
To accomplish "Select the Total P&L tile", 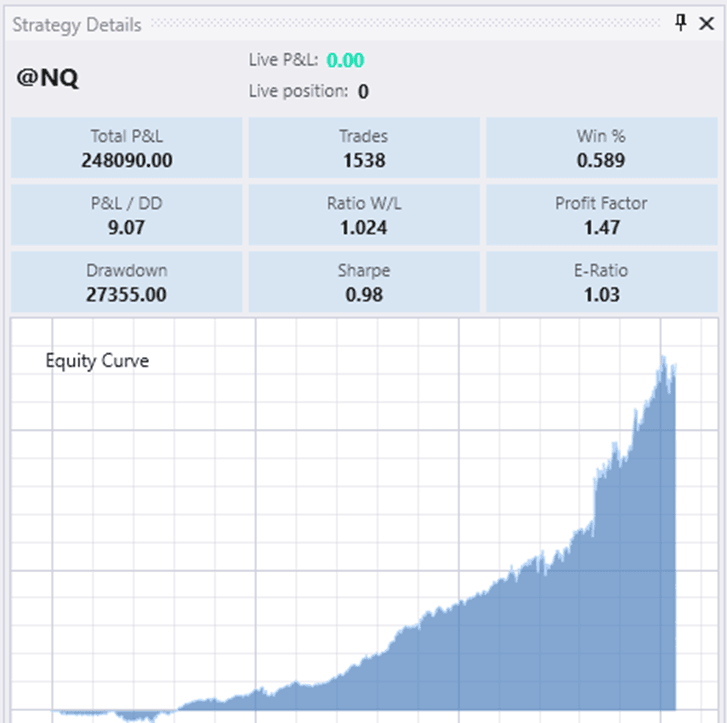I will 127,147.
